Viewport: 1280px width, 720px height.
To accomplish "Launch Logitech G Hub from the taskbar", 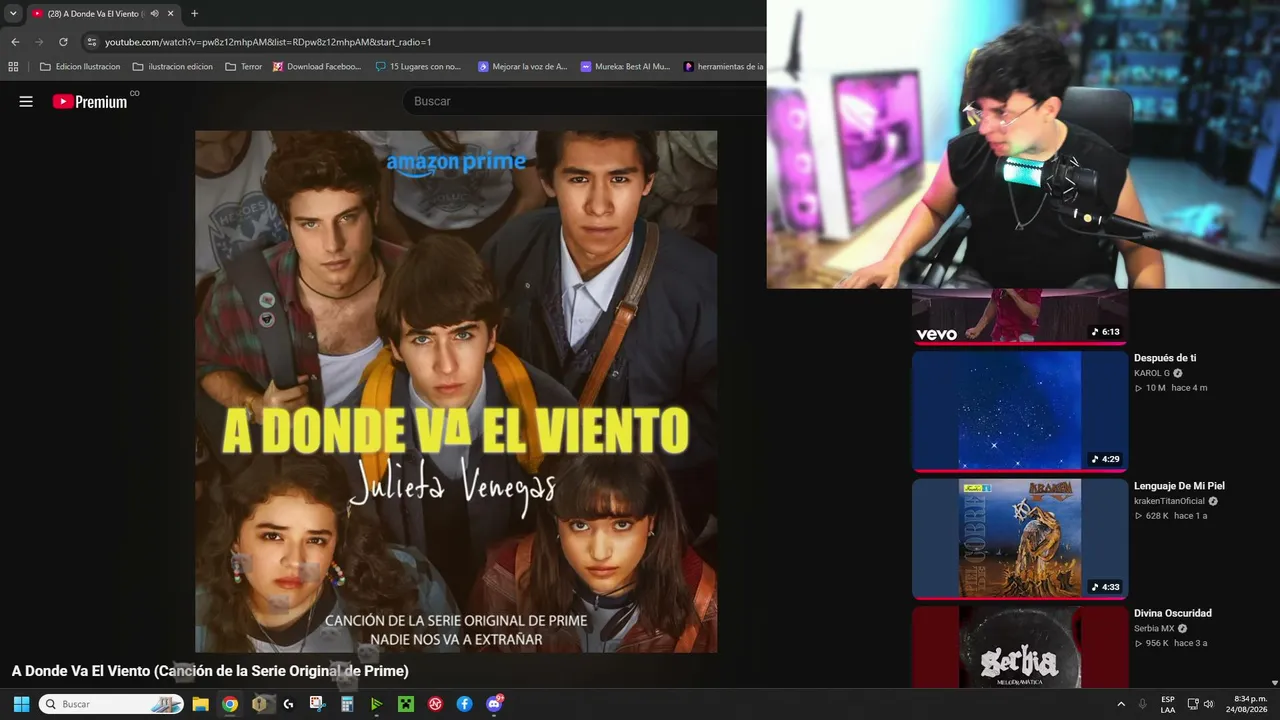I will pos(288,704).
